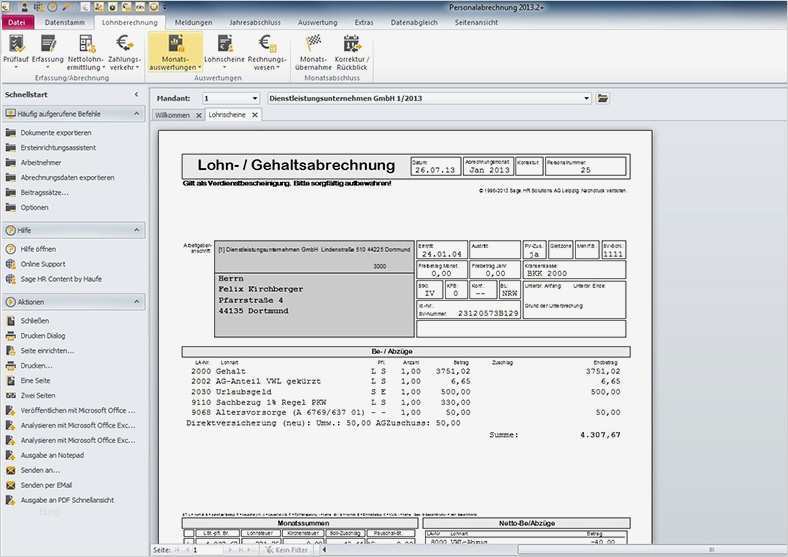The image size is (788, 557).
Task: Switch to the Meldungen ribbon tab
Action: [193, 22]
